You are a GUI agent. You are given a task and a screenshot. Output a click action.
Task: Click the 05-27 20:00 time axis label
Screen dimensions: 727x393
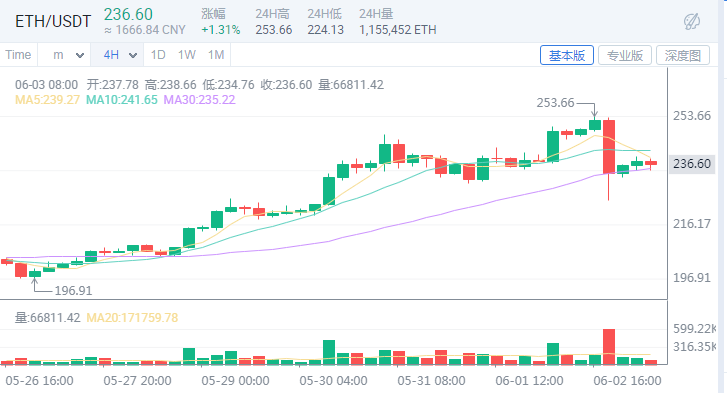click(x=137, y=381)
